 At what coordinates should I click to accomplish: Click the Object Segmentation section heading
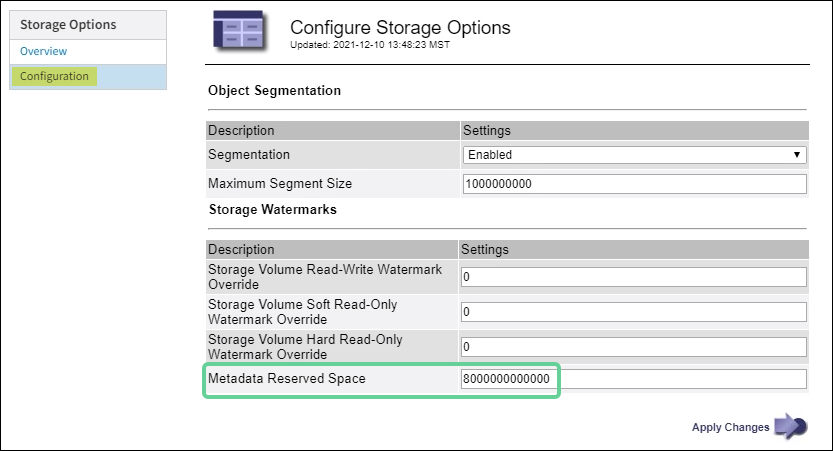(274, 91)
